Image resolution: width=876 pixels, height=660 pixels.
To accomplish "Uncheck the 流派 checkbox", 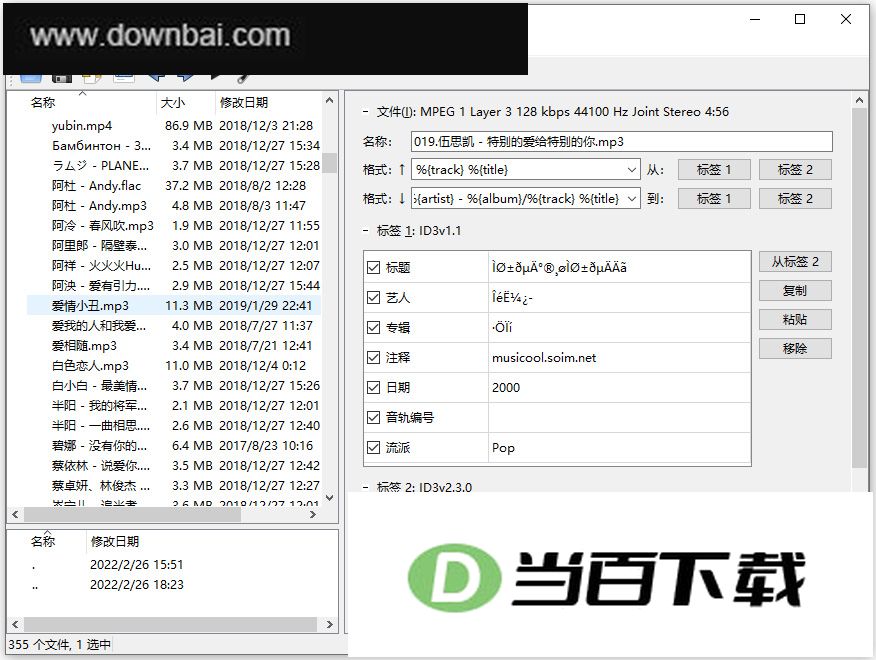I will coord(373,448).
